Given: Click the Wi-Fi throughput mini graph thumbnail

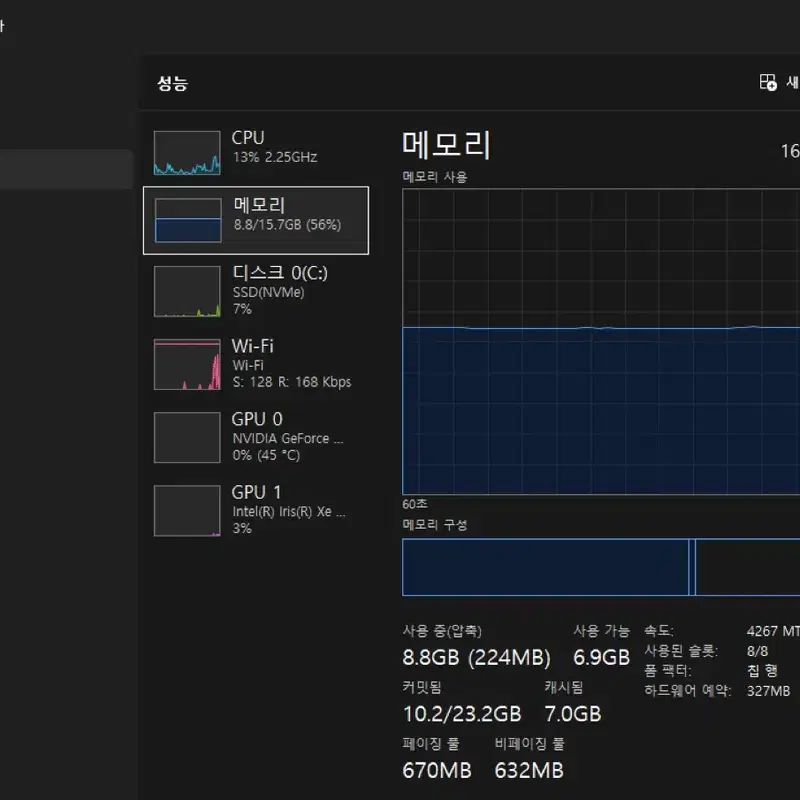Looking at the screenshot, I should 187,364.
